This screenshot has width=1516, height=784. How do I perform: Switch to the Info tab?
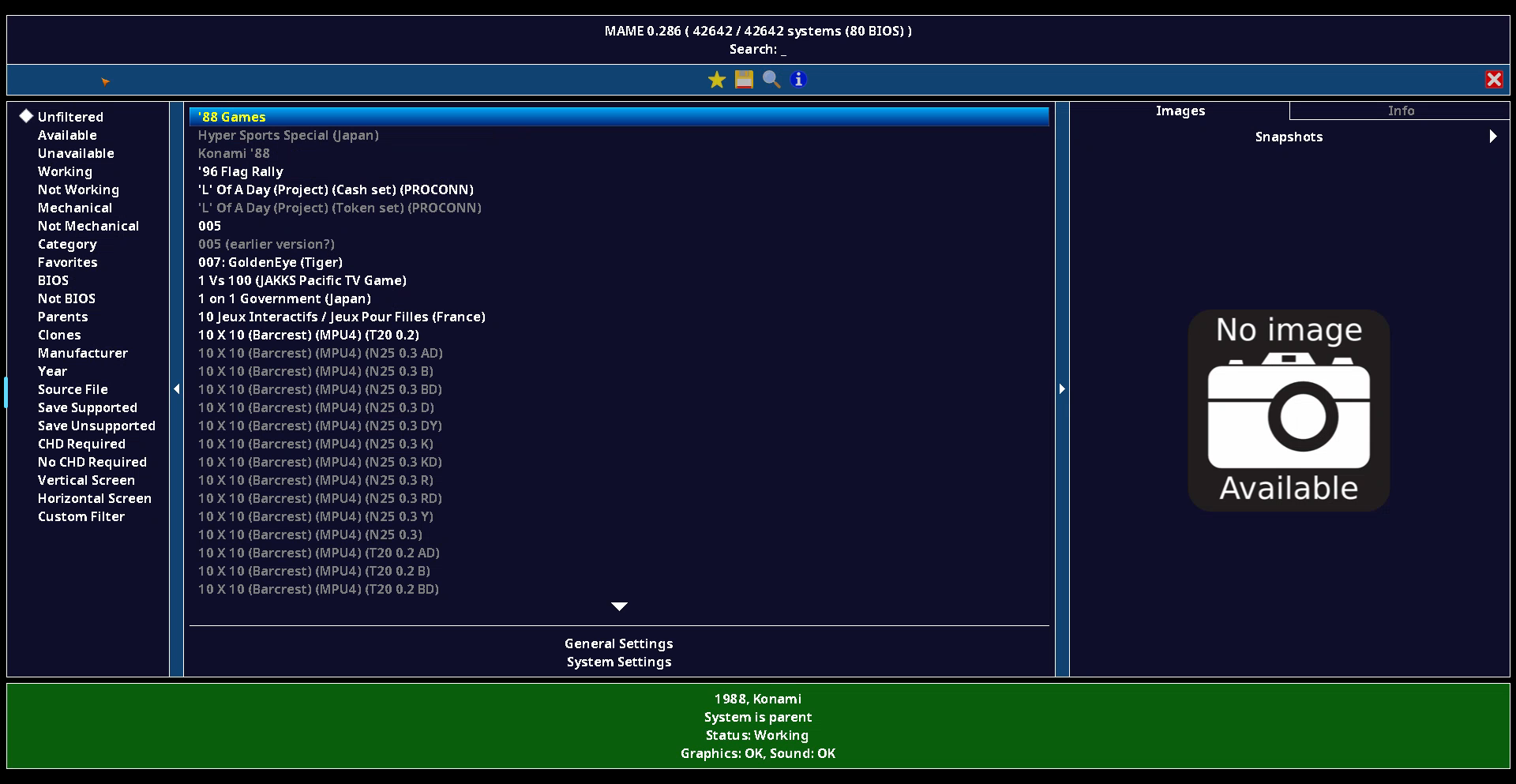point(1400,111)
